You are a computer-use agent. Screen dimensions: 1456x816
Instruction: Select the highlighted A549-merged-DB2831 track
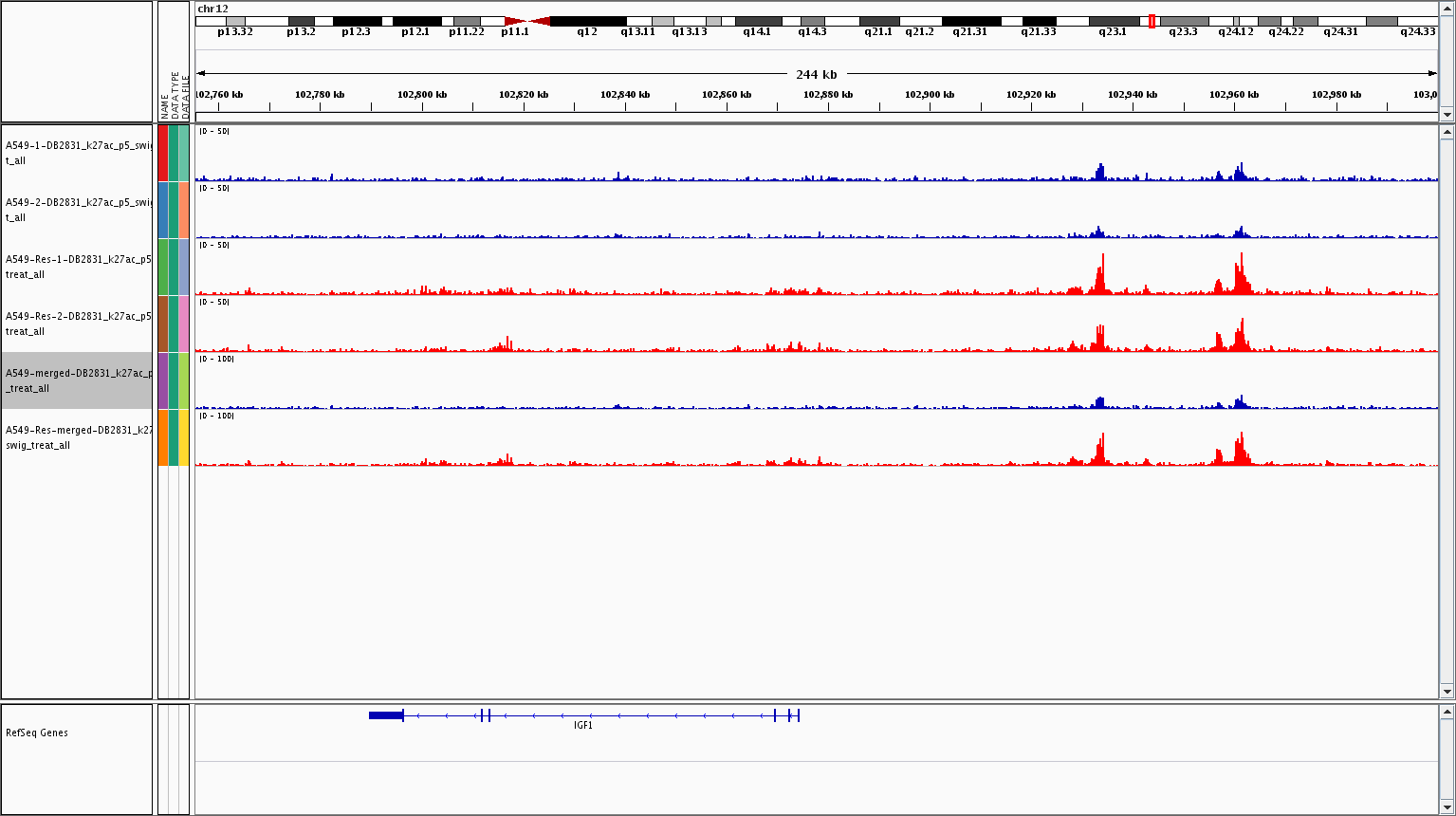coord(78,380)
